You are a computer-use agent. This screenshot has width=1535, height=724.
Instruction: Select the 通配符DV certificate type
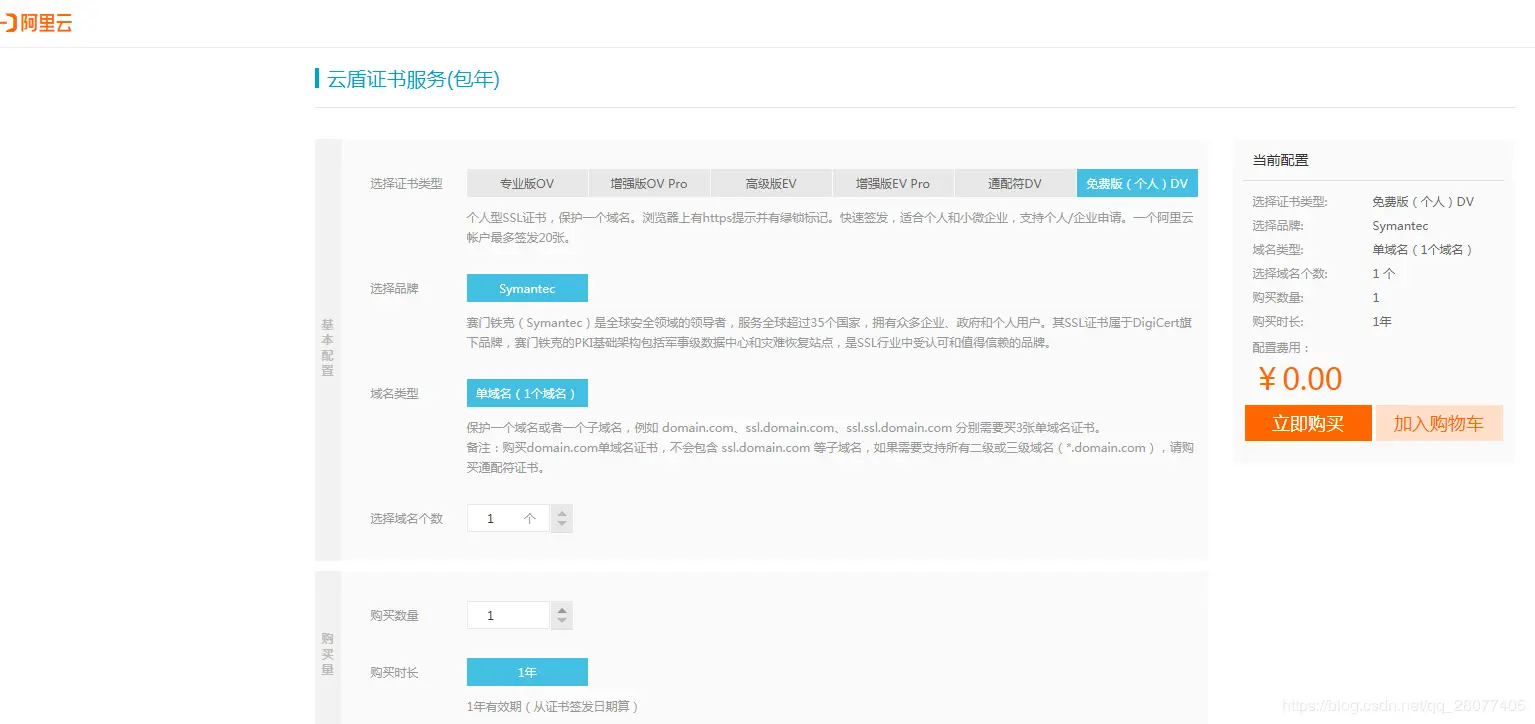coord(1015,183)
